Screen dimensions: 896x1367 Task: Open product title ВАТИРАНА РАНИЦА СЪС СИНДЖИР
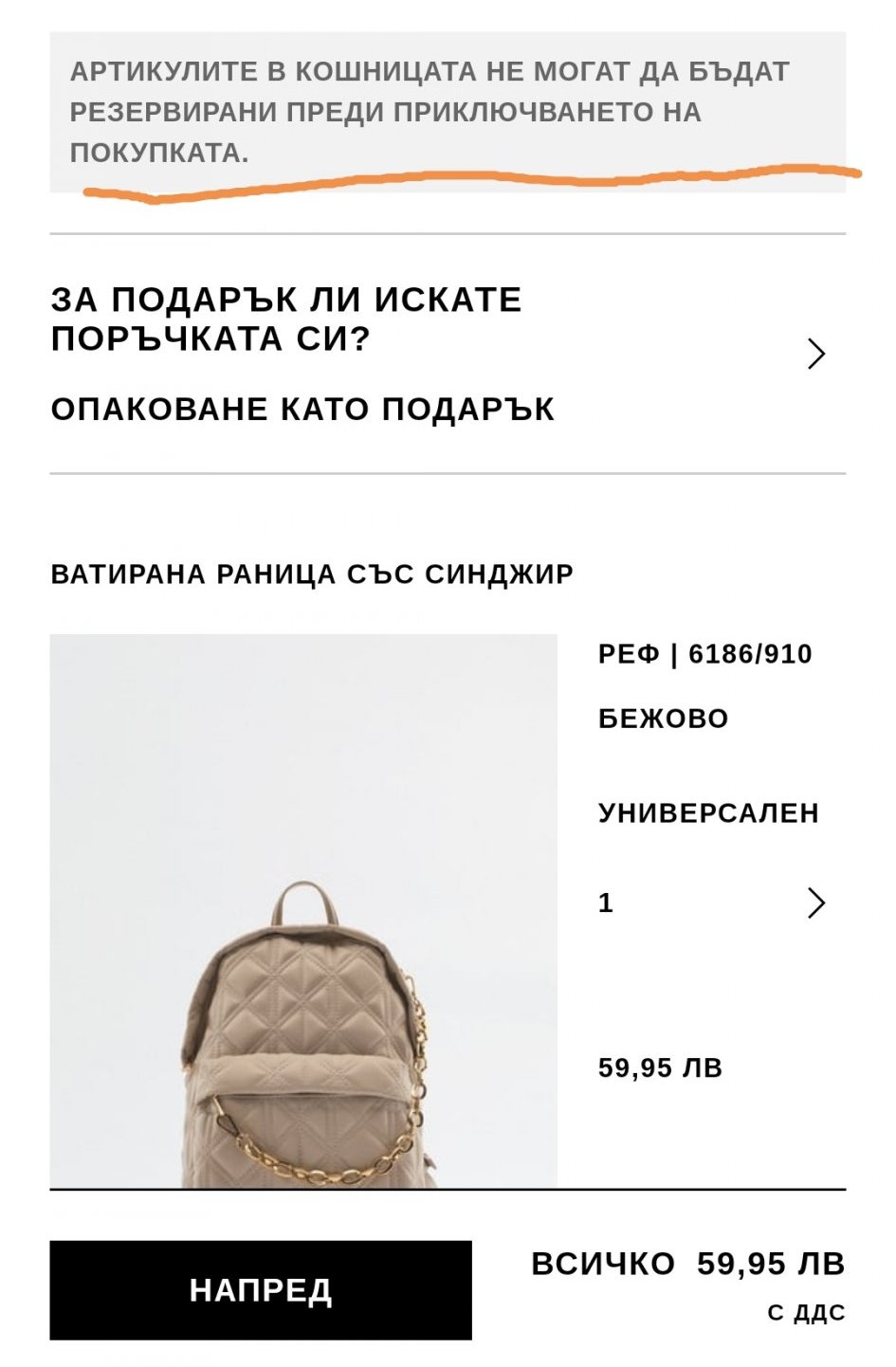(x=312, y=574)
